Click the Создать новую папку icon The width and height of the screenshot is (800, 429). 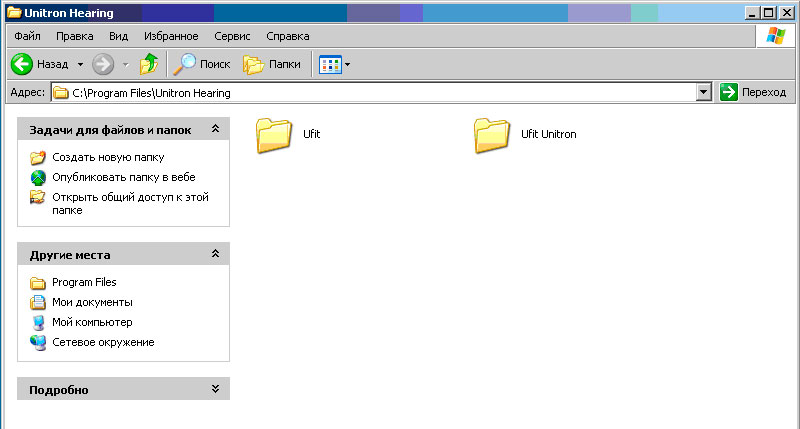(x=38, y=158)
